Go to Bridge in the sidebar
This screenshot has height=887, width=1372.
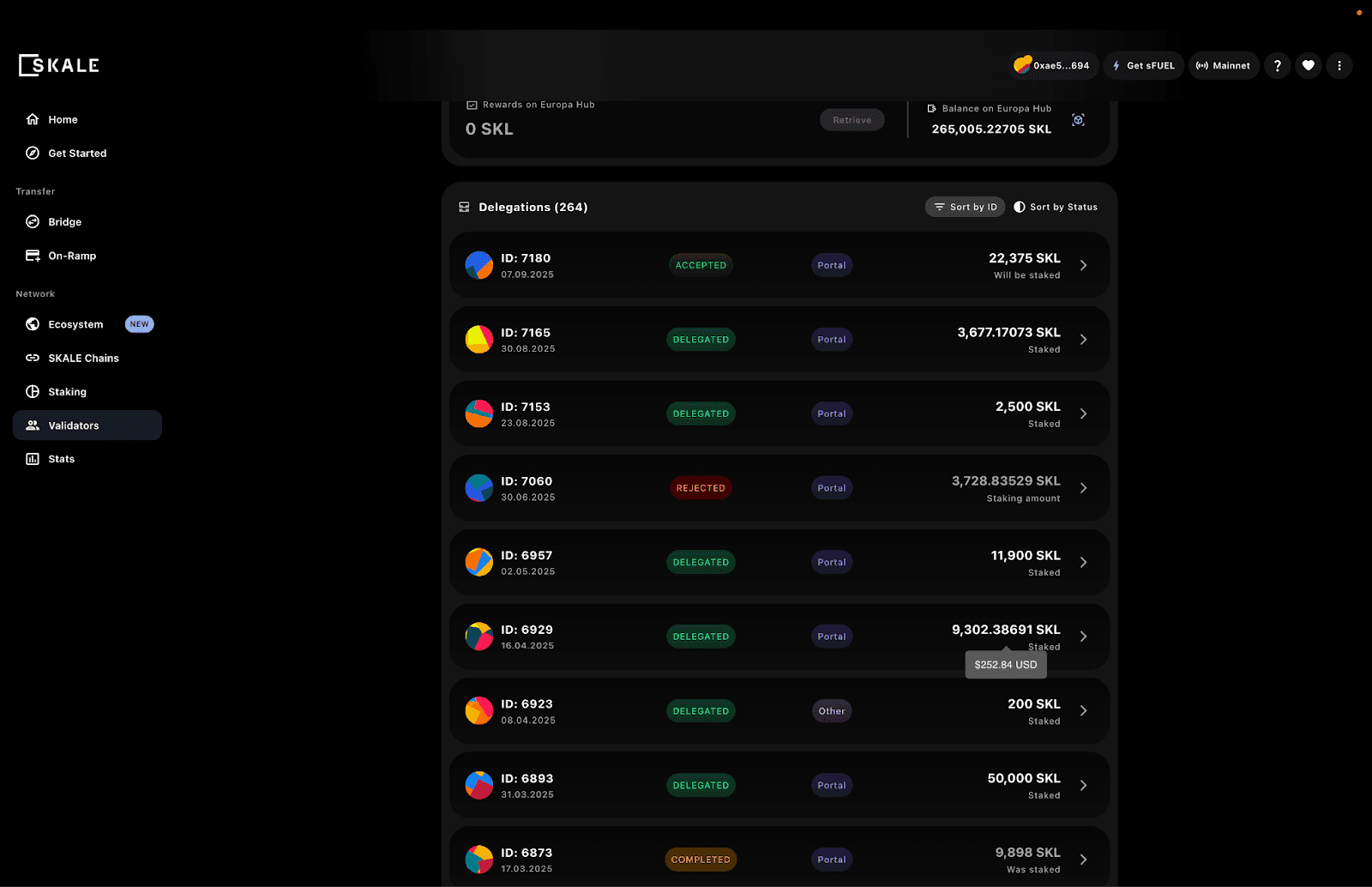point(64,222)
